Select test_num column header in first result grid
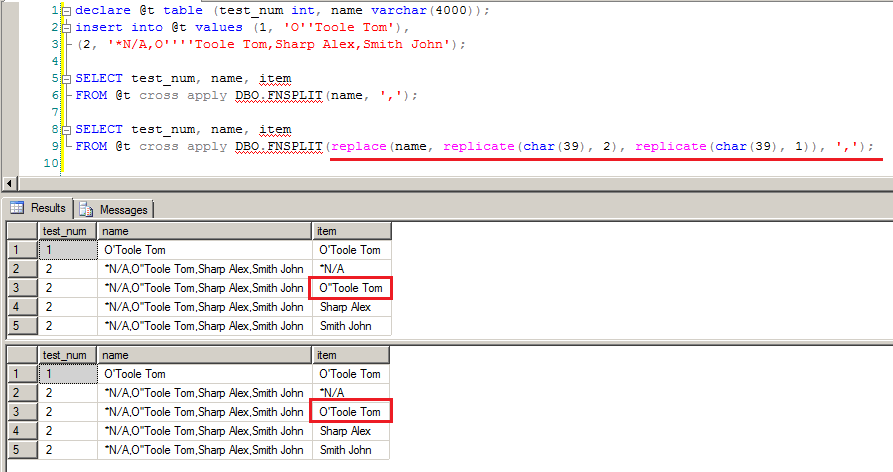Screen dimensions: 893x472 coord(67,231)
